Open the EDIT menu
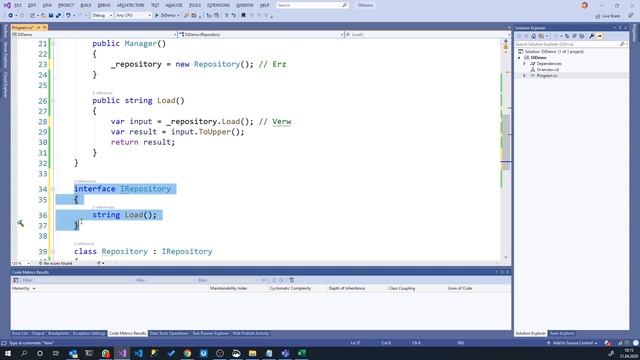The image size is (640, 360). (x=32, y=5)
